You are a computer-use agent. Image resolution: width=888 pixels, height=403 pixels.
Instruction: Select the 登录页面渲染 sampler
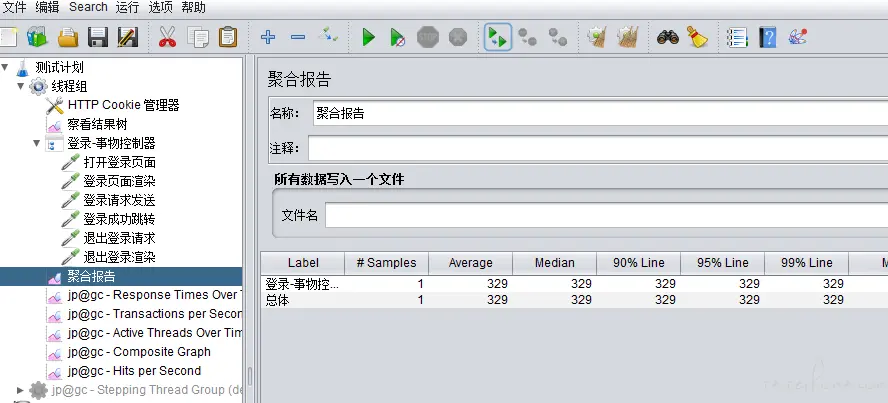pyautogui.click(x=119, y=182)
